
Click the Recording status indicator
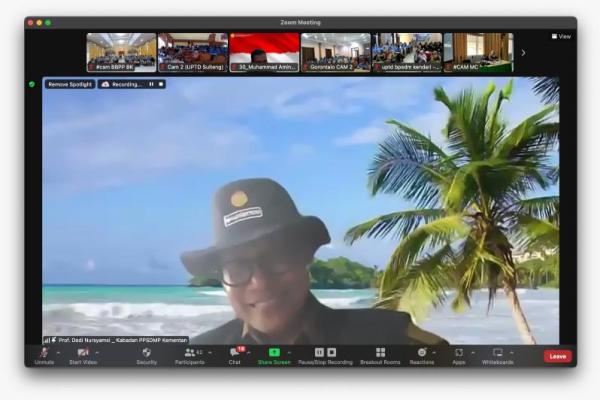122,84
